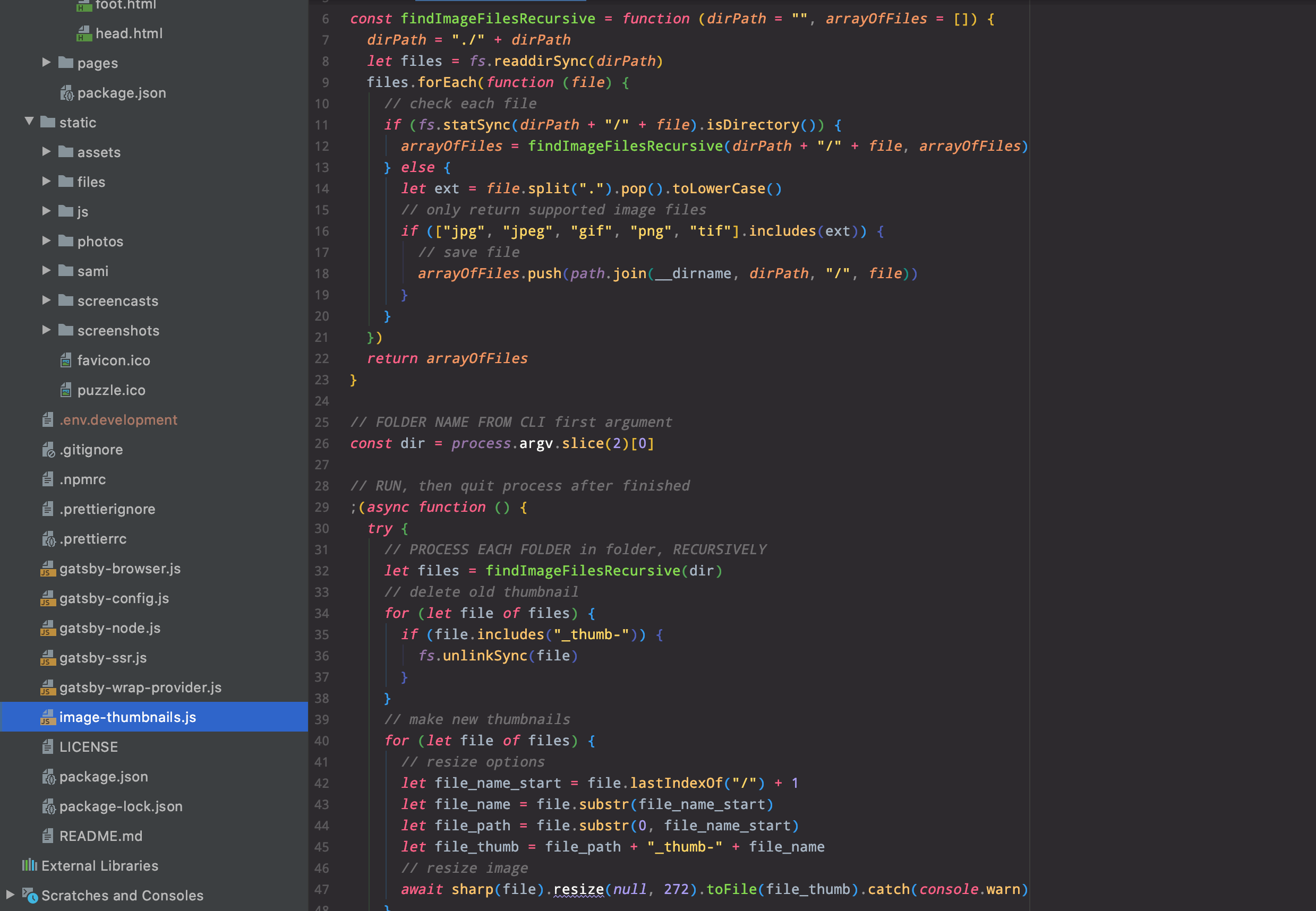Click the puzzle.ico image file icon
Viewport: 1316px width, 911px height.
(66, 390)
